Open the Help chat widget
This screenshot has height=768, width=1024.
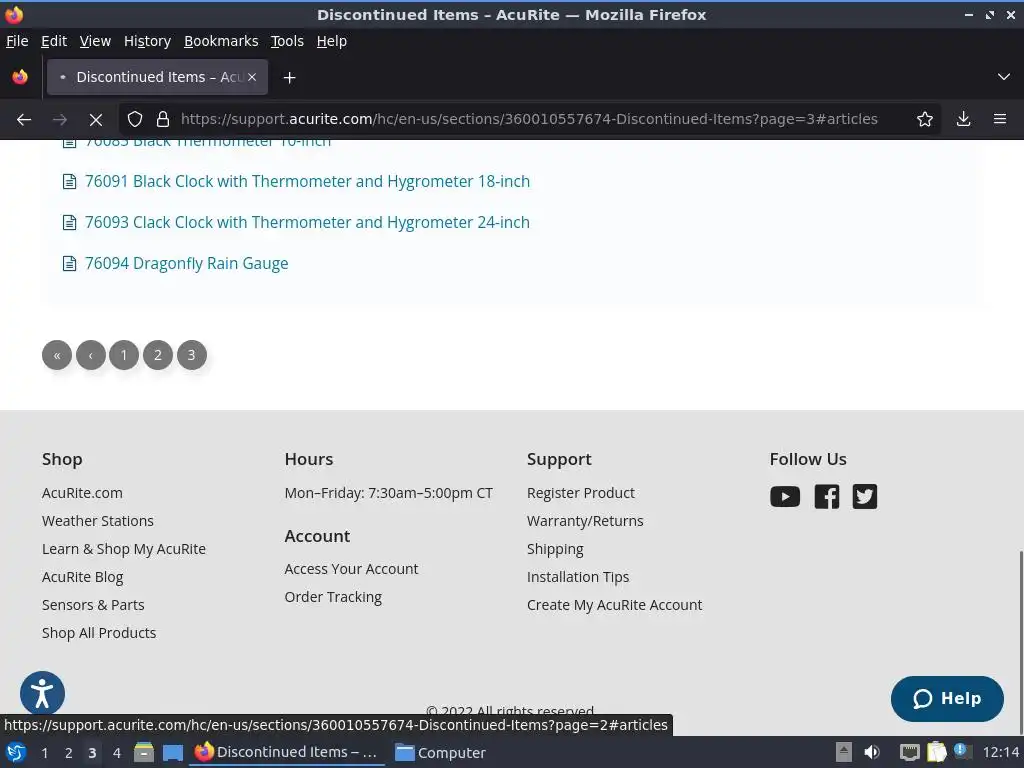tap(947, 699)
